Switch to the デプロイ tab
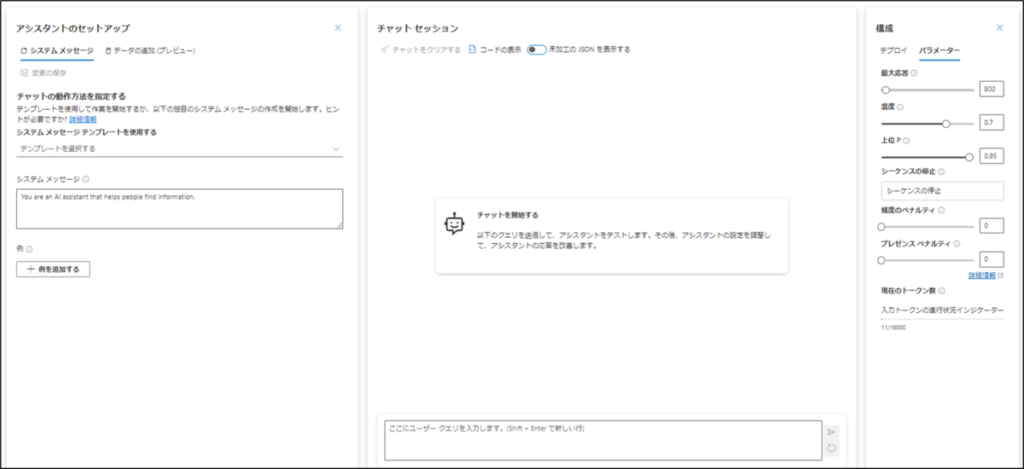This screenshot has height=469, width=1024. tap(893, 50)
